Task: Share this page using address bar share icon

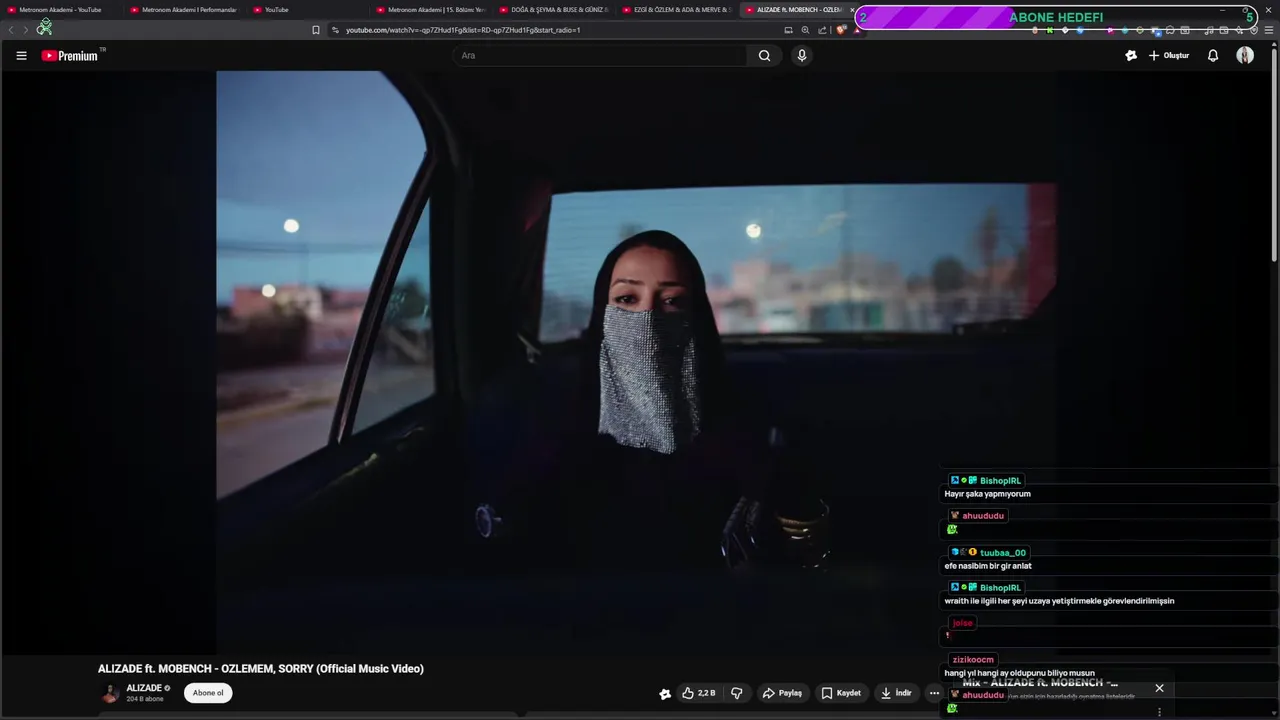Action: click(822, 30)
